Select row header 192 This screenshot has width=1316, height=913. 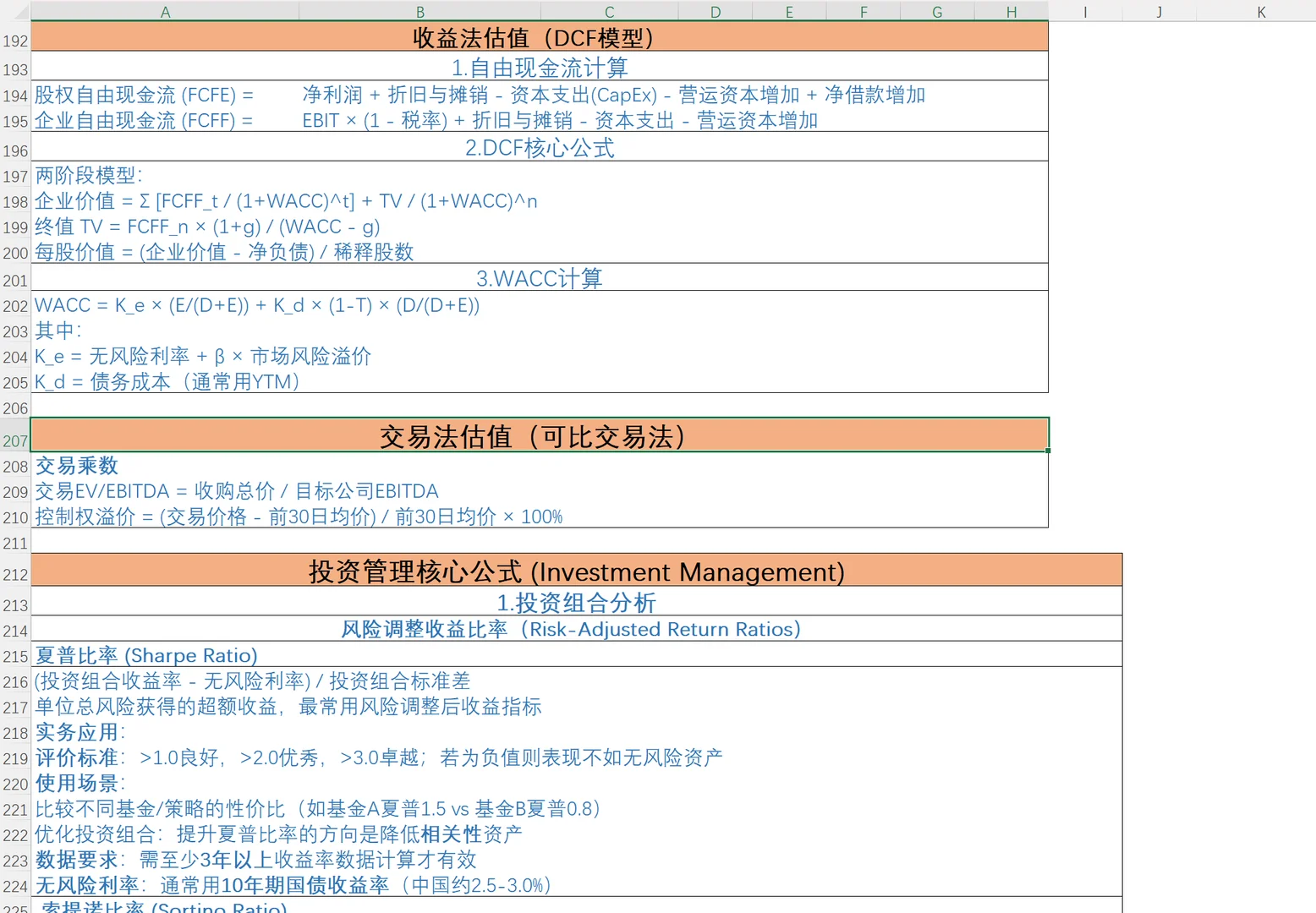[x=14, y=39]
